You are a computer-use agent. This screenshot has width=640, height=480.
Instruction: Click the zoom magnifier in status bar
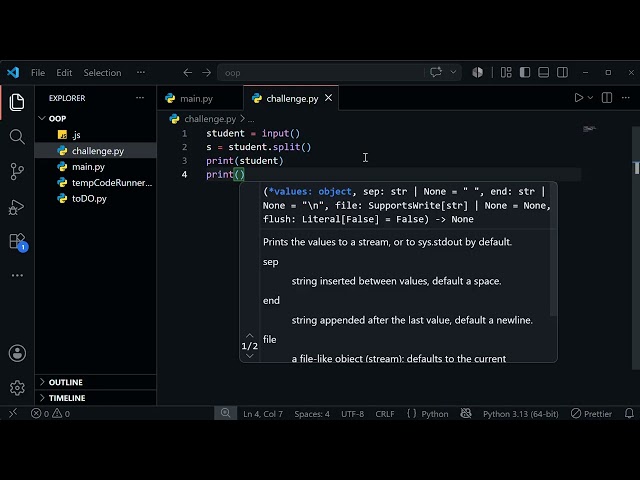point(225,413)
